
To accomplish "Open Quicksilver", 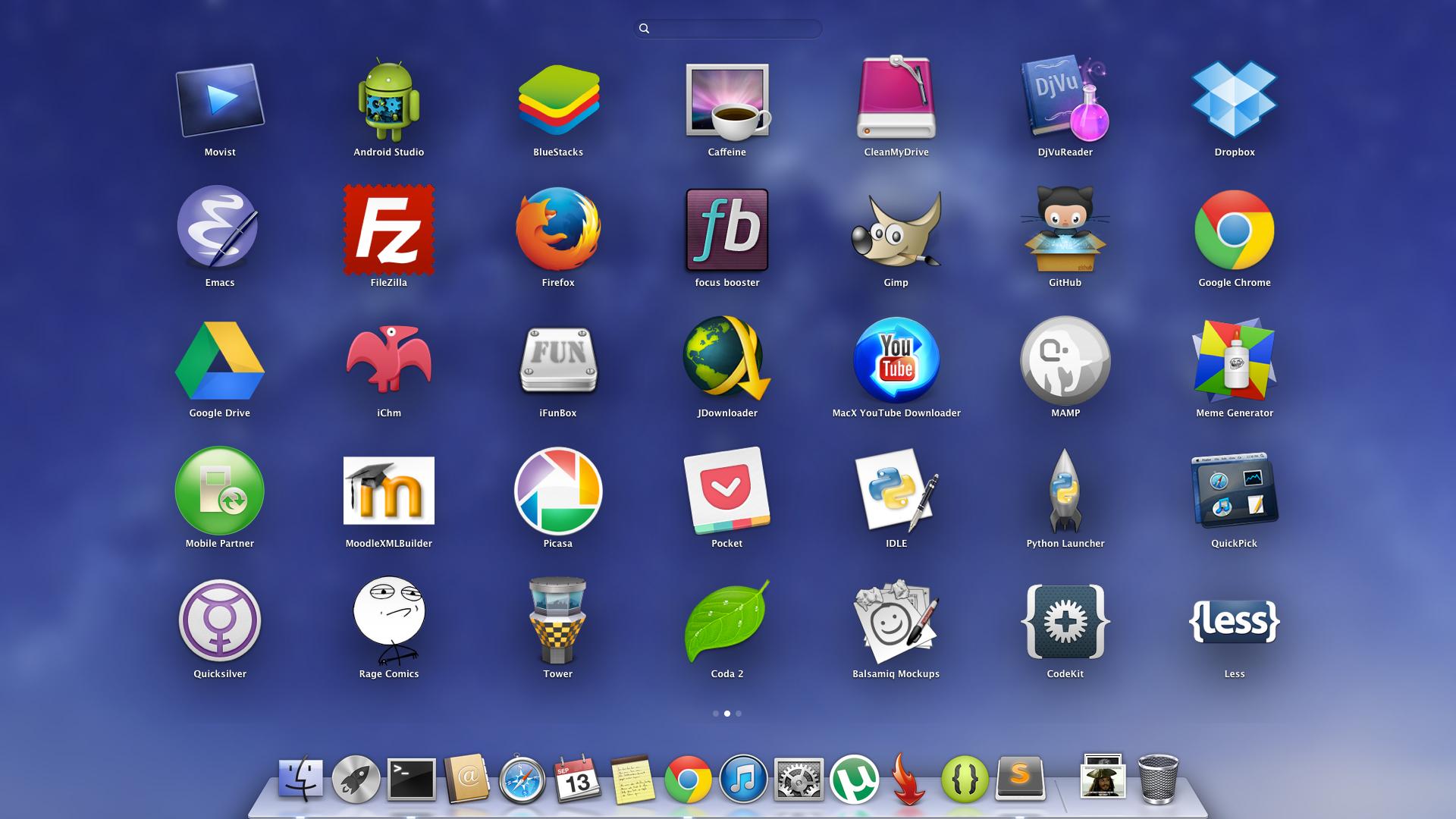I will pyautogui.click(x=220, y=621).
